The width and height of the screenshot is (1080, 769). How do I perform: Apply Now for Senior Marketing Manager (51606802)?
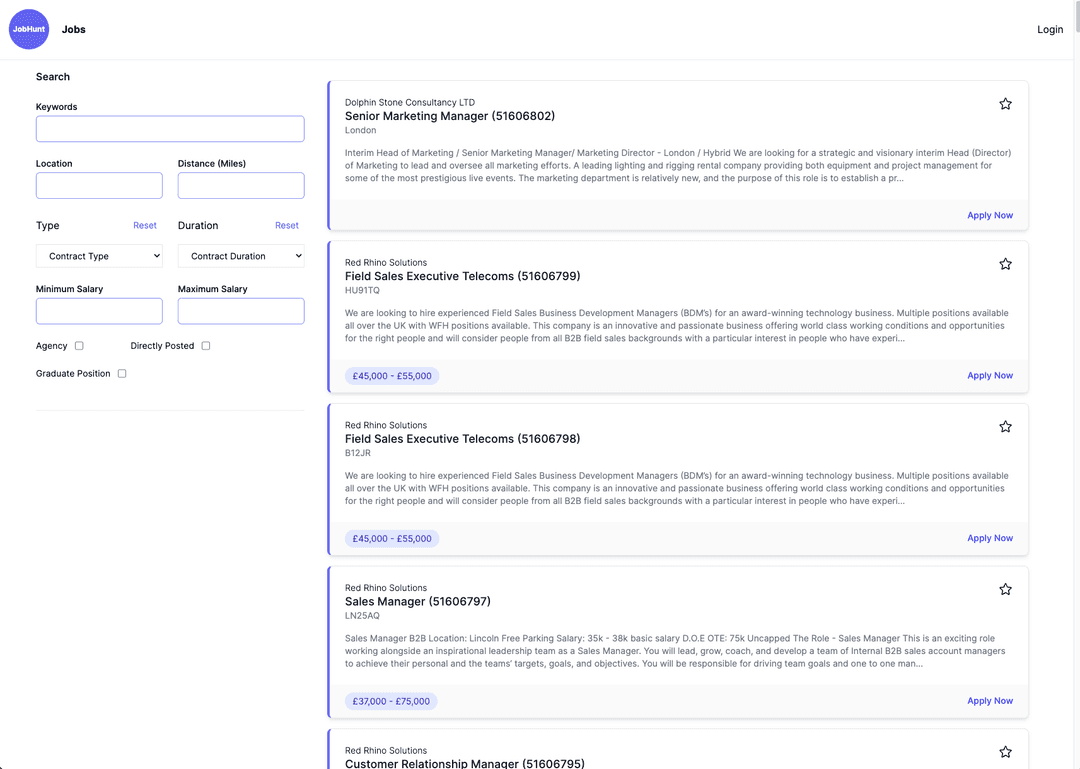pyautogui.click(x=990, y=215)
